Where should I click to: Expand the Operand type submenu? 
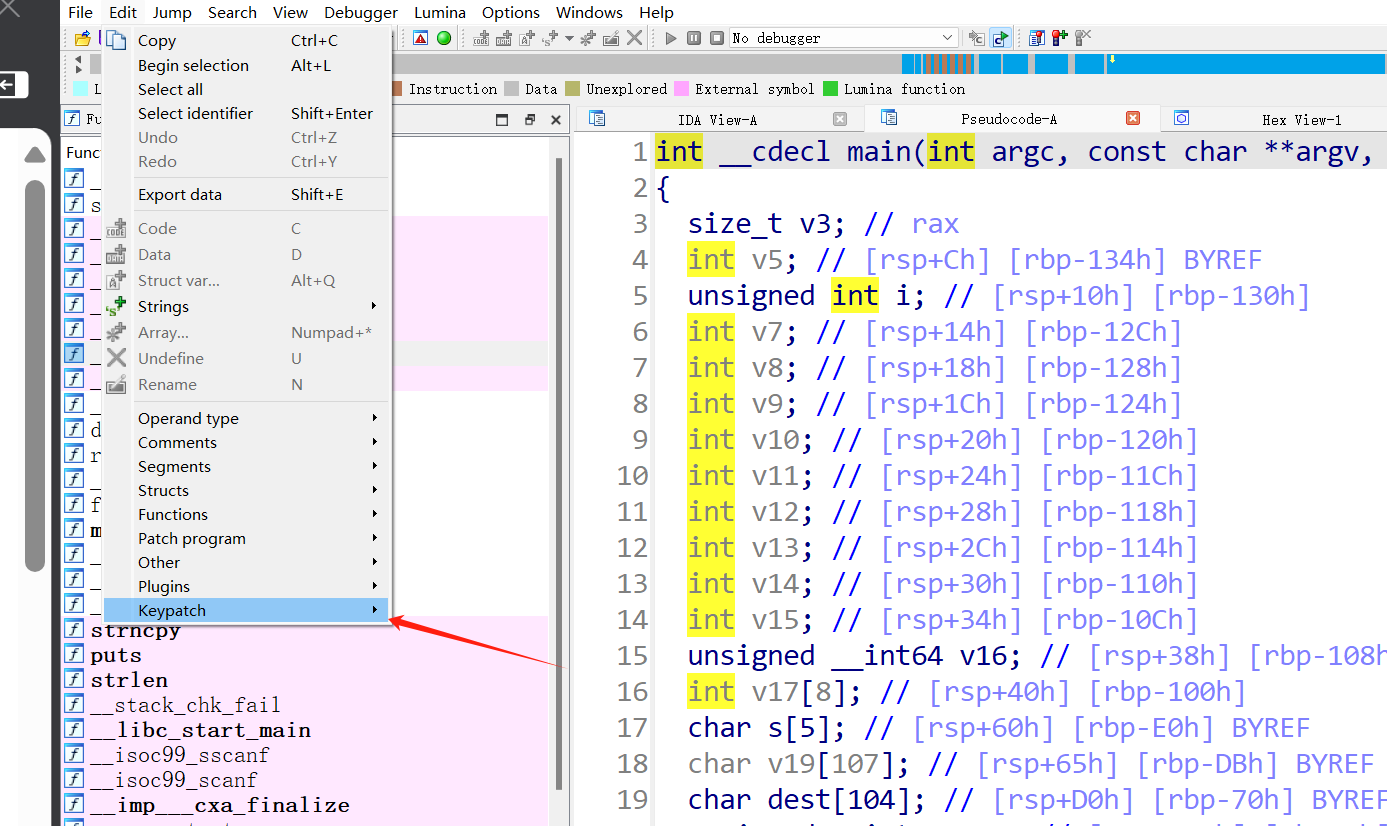click(248, 418)
